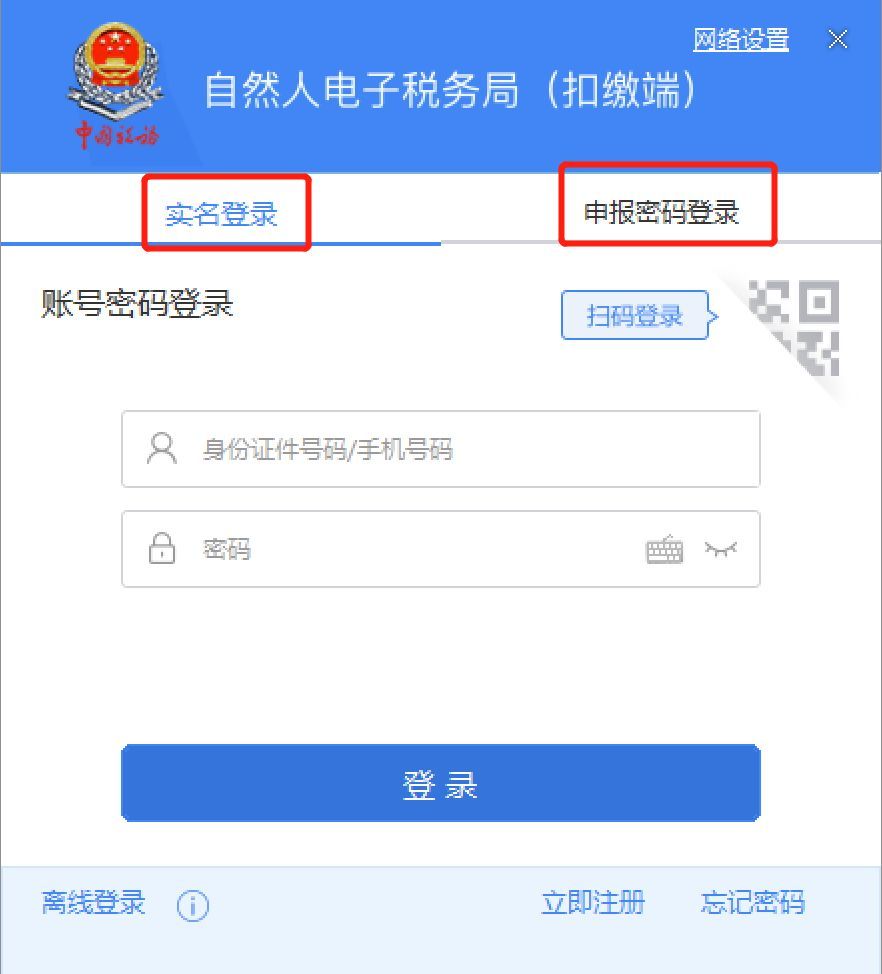Close the login window with X
The height and width of the screenshot is (974, 882).
838,39
